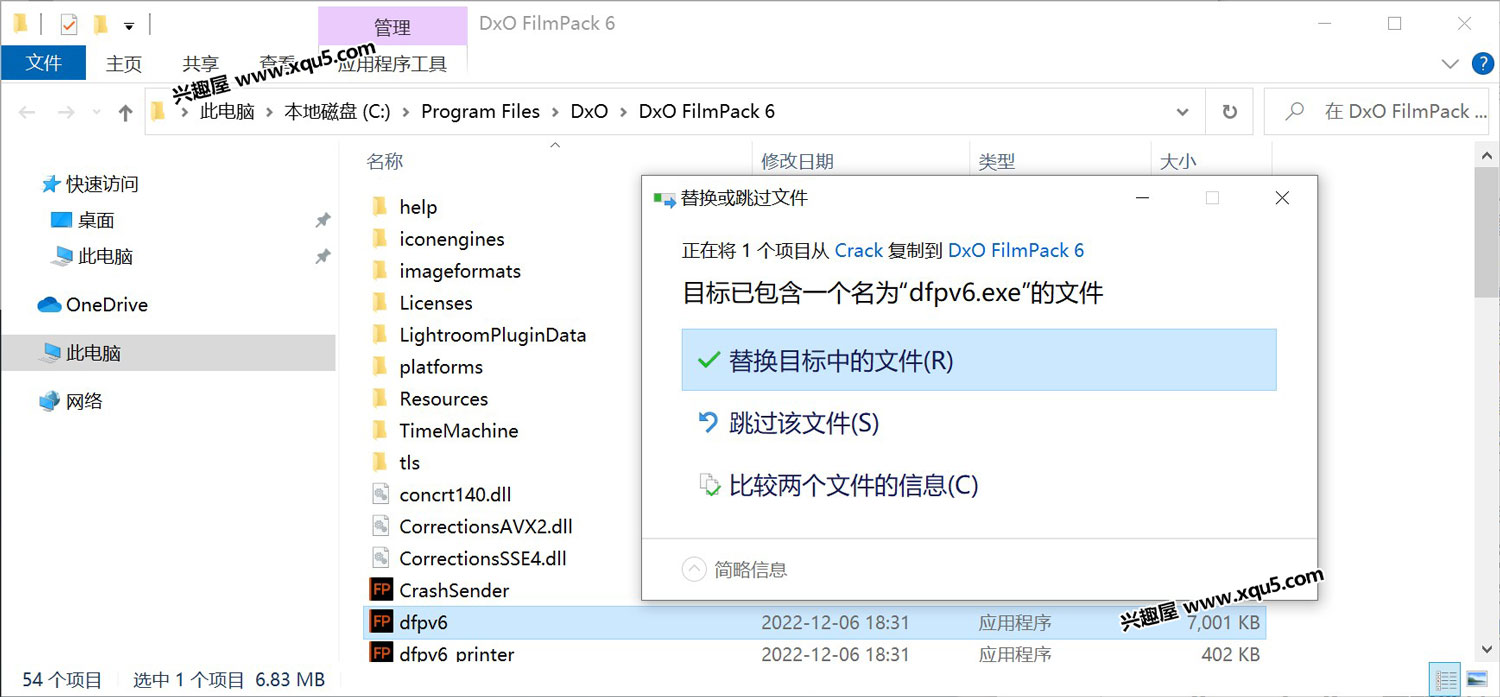Screen dimensions: 1500x697
Task: Click DxO segment in address path
Action: [589, 112]
